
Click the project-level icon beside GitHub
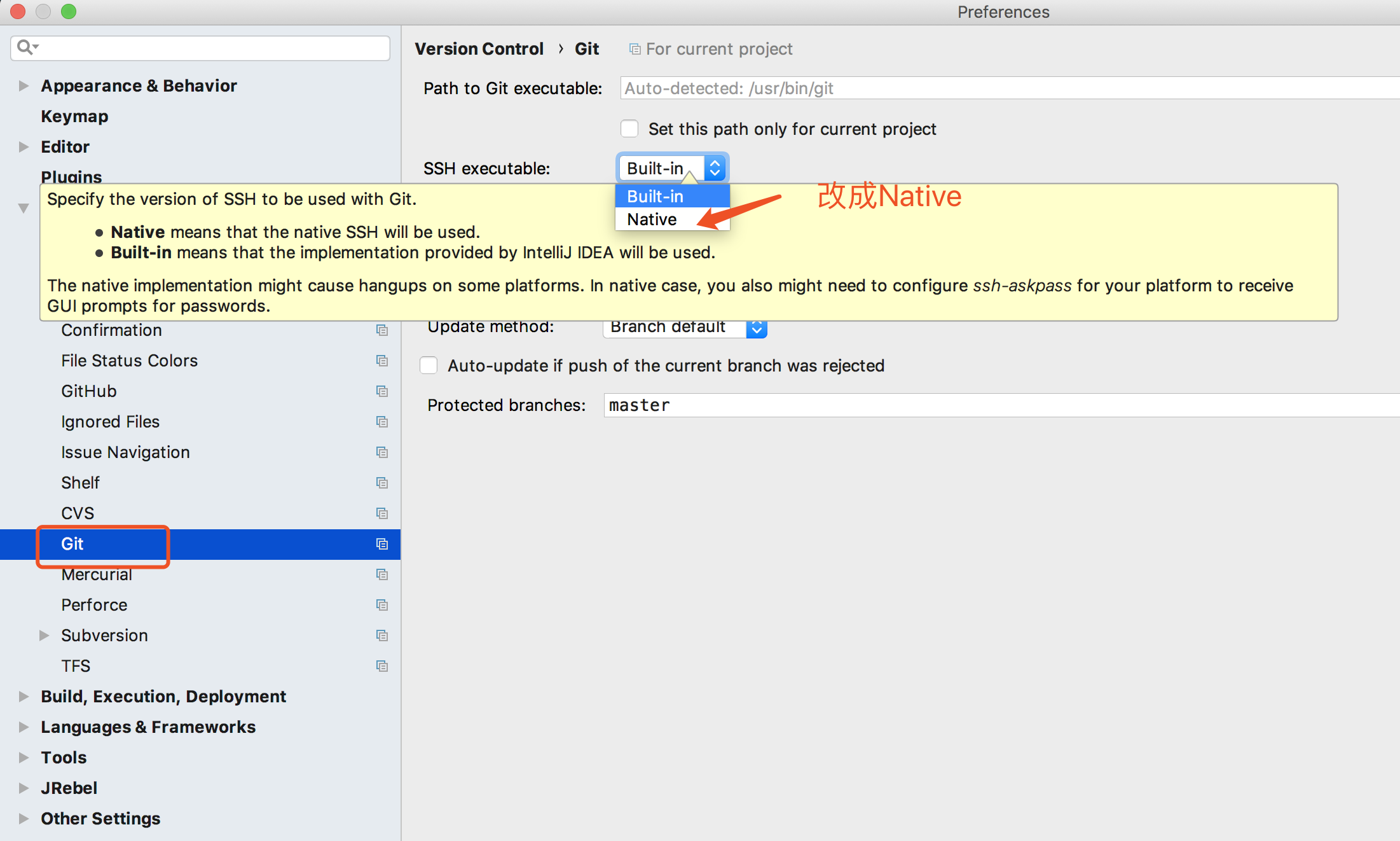(382, 391)
